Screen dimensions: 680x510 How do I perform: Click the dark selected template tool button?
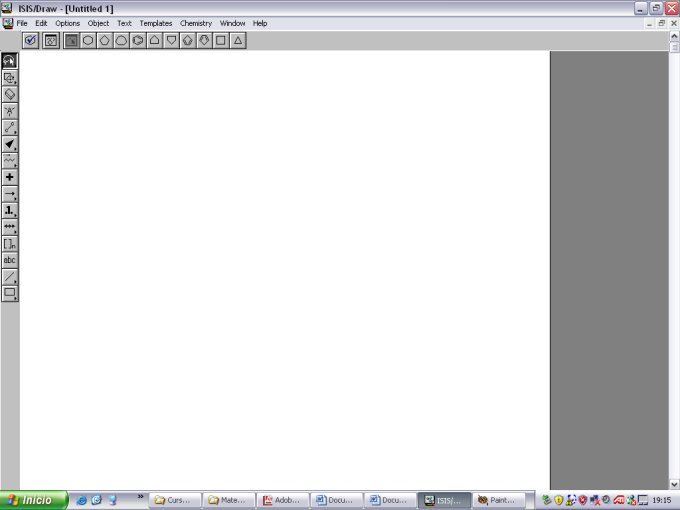tap(72, 41)
